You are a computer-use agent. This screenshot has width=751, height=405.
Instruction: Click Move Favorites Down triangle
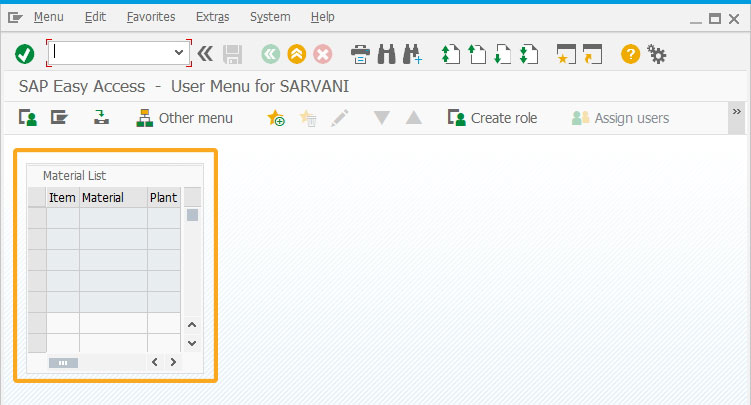tap(382, 118)
